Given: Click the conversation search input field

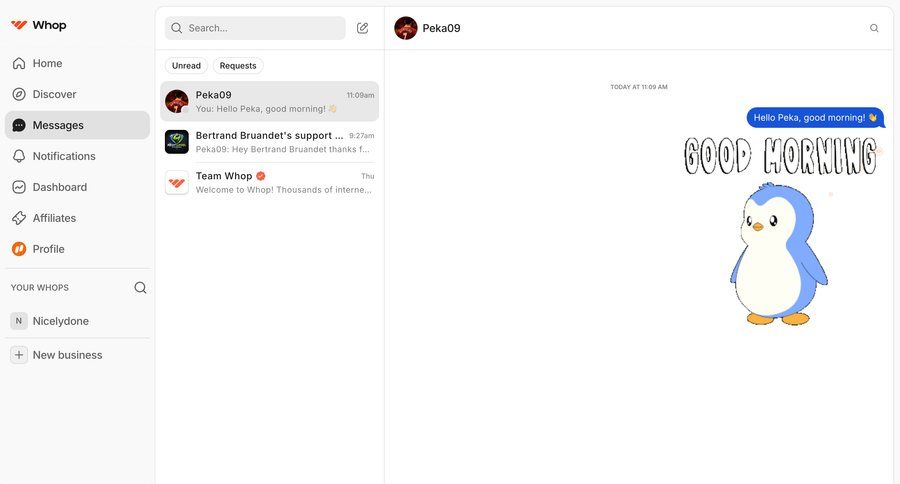Looking at the screenshot, I should click(x=255, y=28).
